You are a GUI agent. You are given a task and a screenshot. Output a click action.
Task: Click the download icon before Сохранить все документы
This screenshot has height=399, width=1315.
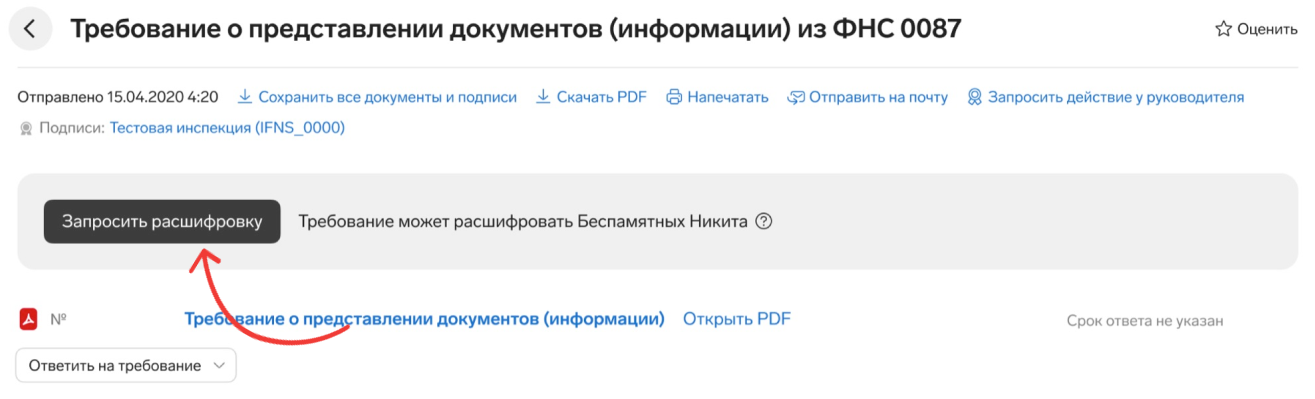coord(245,97)
